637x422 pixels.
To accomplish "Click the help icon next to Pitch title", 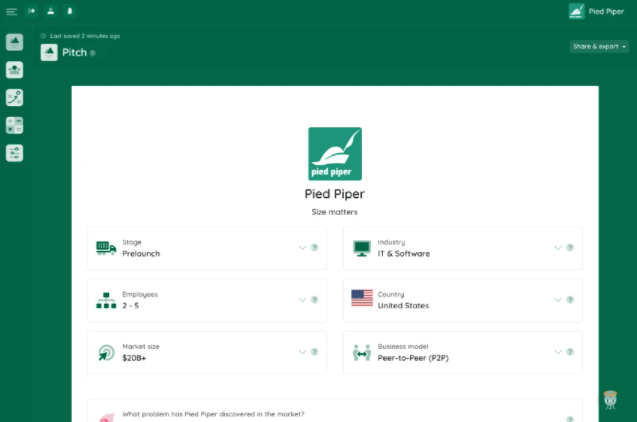I will point(93,53).
